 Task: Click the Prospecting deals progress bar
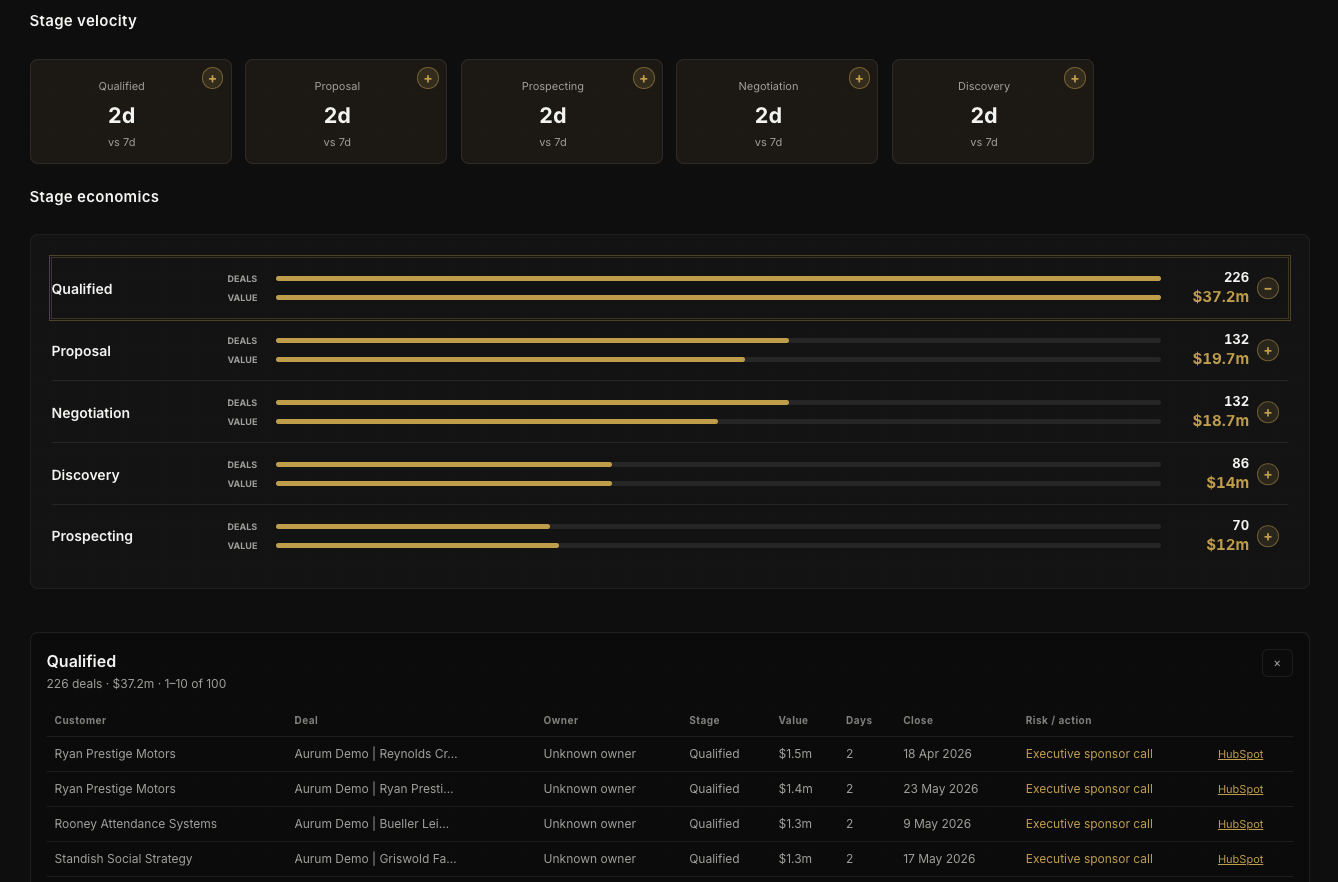click(718, 527)
